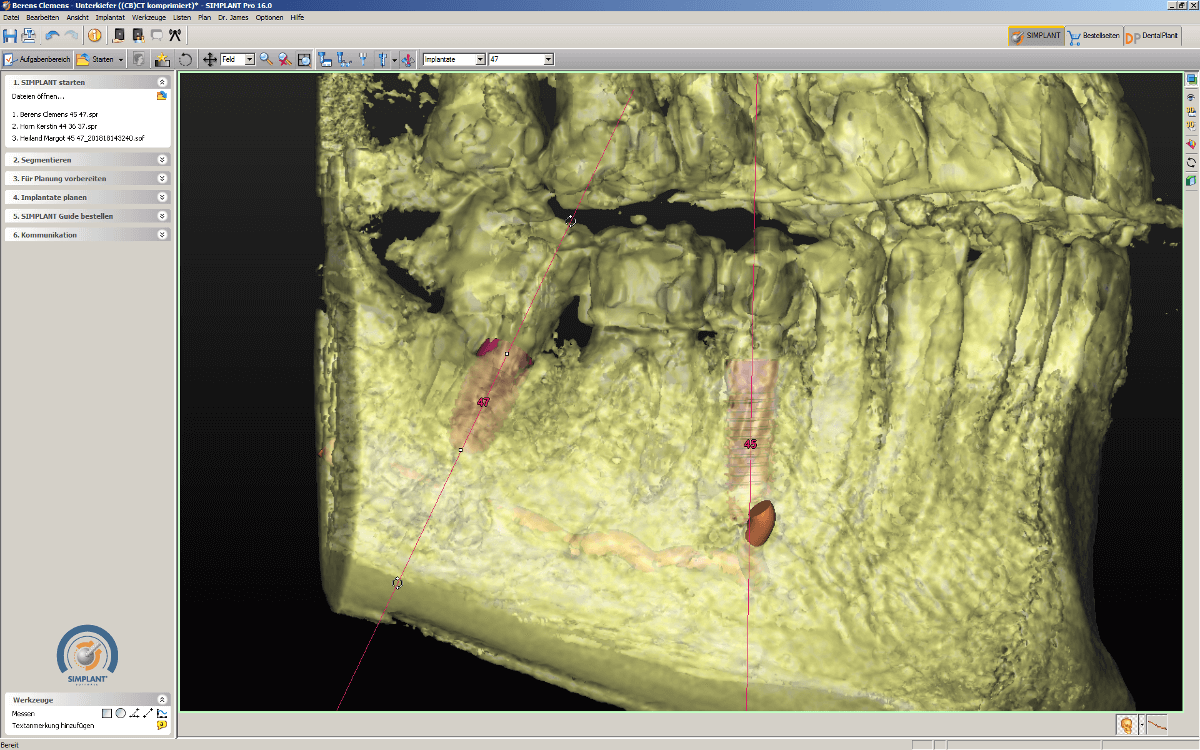Click the 'Dateien öffnen...' link
The height and width of the screenshot is (750, 1200).
[38, 97]
